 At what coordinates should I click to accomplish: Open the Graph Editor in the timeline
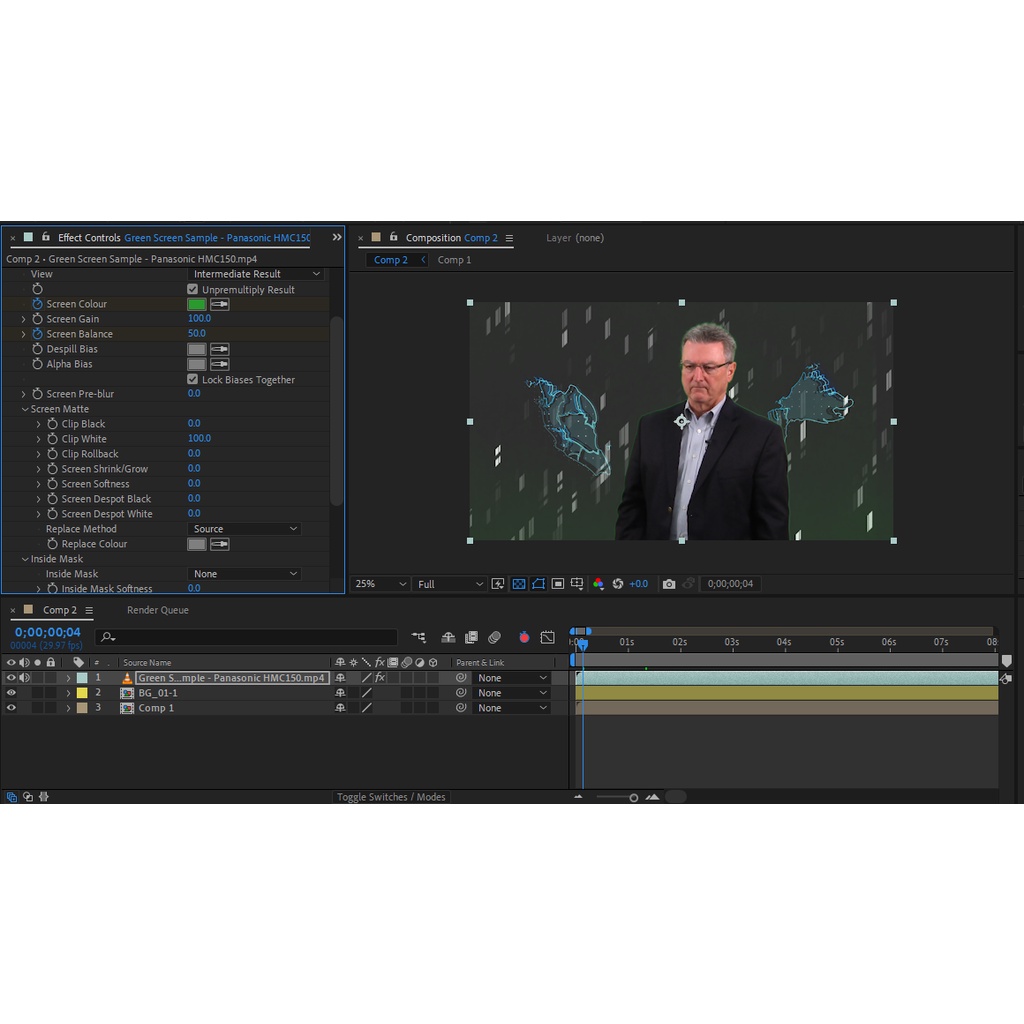(x=547, y=637)
